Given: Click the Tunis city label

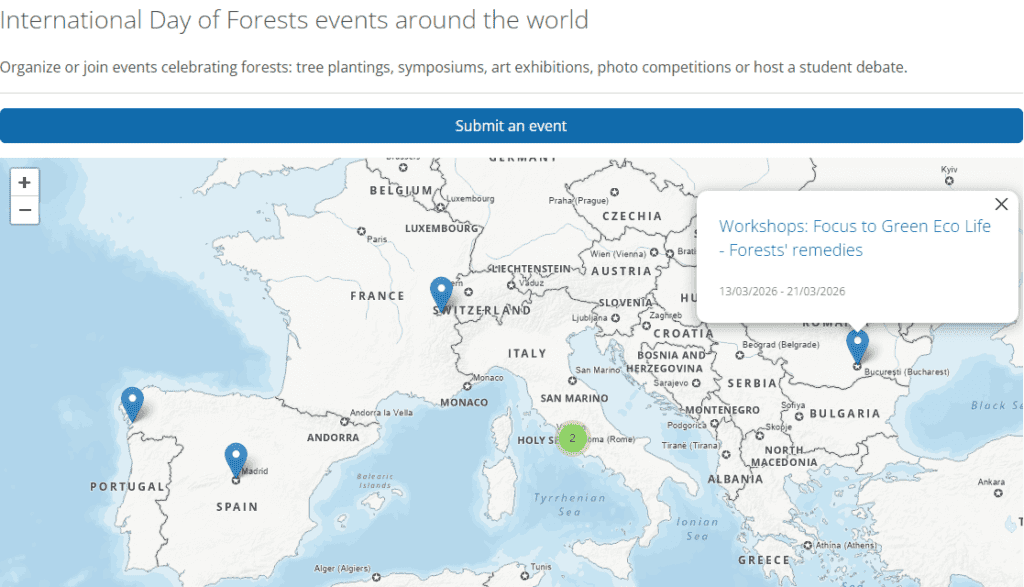Looking at the screenshot, I should [x=541, y=567].
